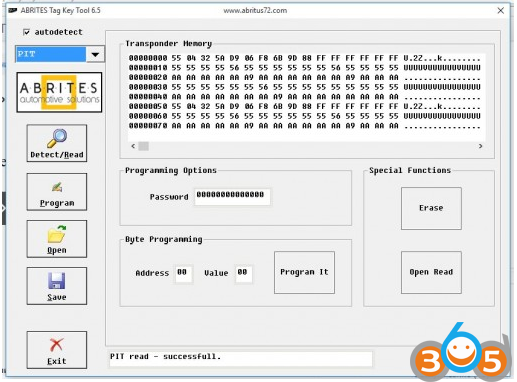Click the Save floppy disk icon

pos(57,281)
